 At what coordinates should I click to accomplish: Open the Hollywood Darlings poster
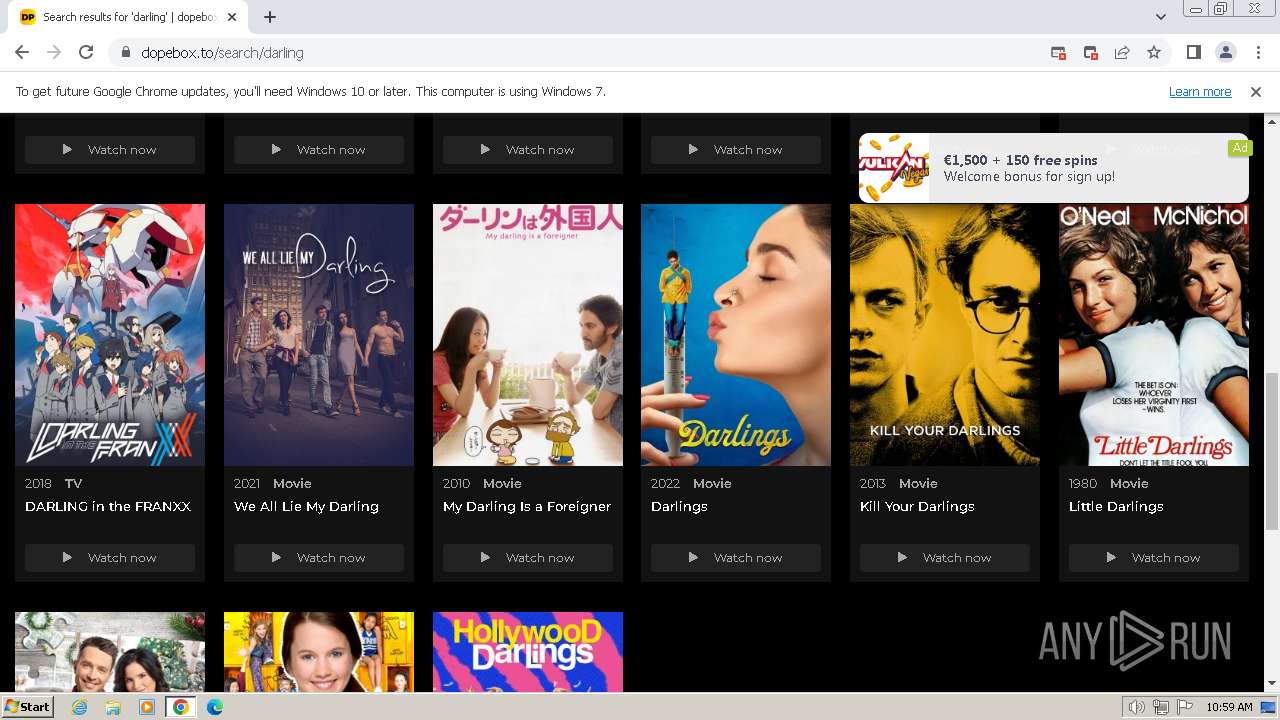point(528,652)
